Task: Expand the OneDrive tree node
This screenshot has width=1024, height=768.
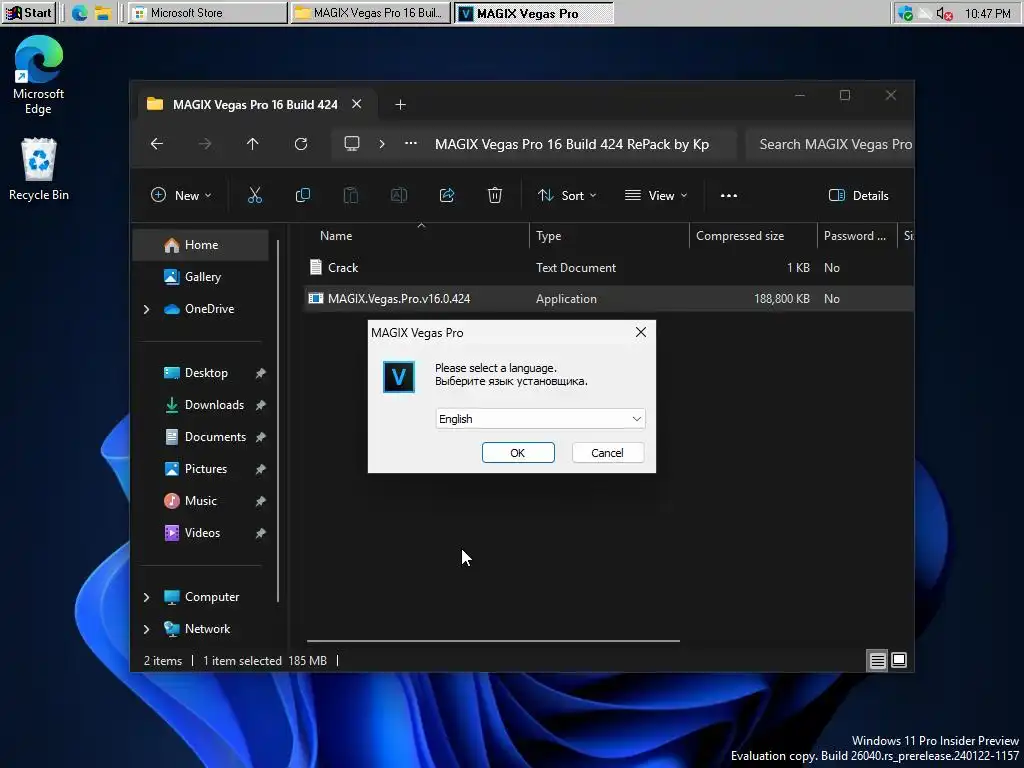Action: (x=146, y=309)
